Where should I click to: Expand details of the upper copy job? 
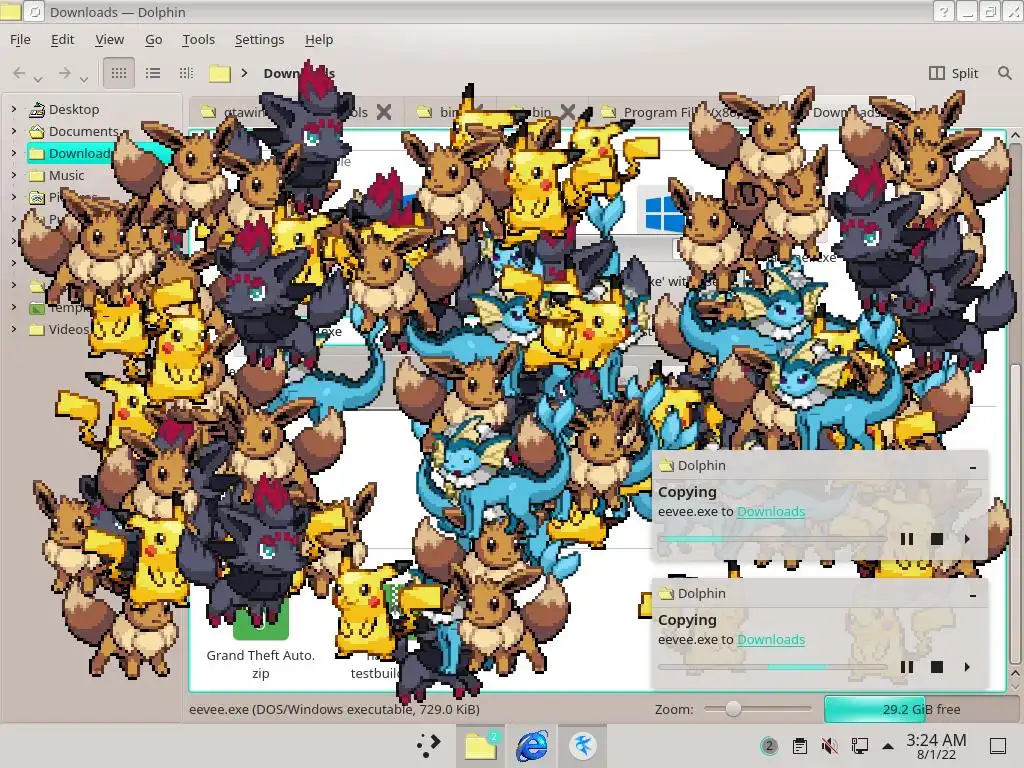click(x=967, y=539)
